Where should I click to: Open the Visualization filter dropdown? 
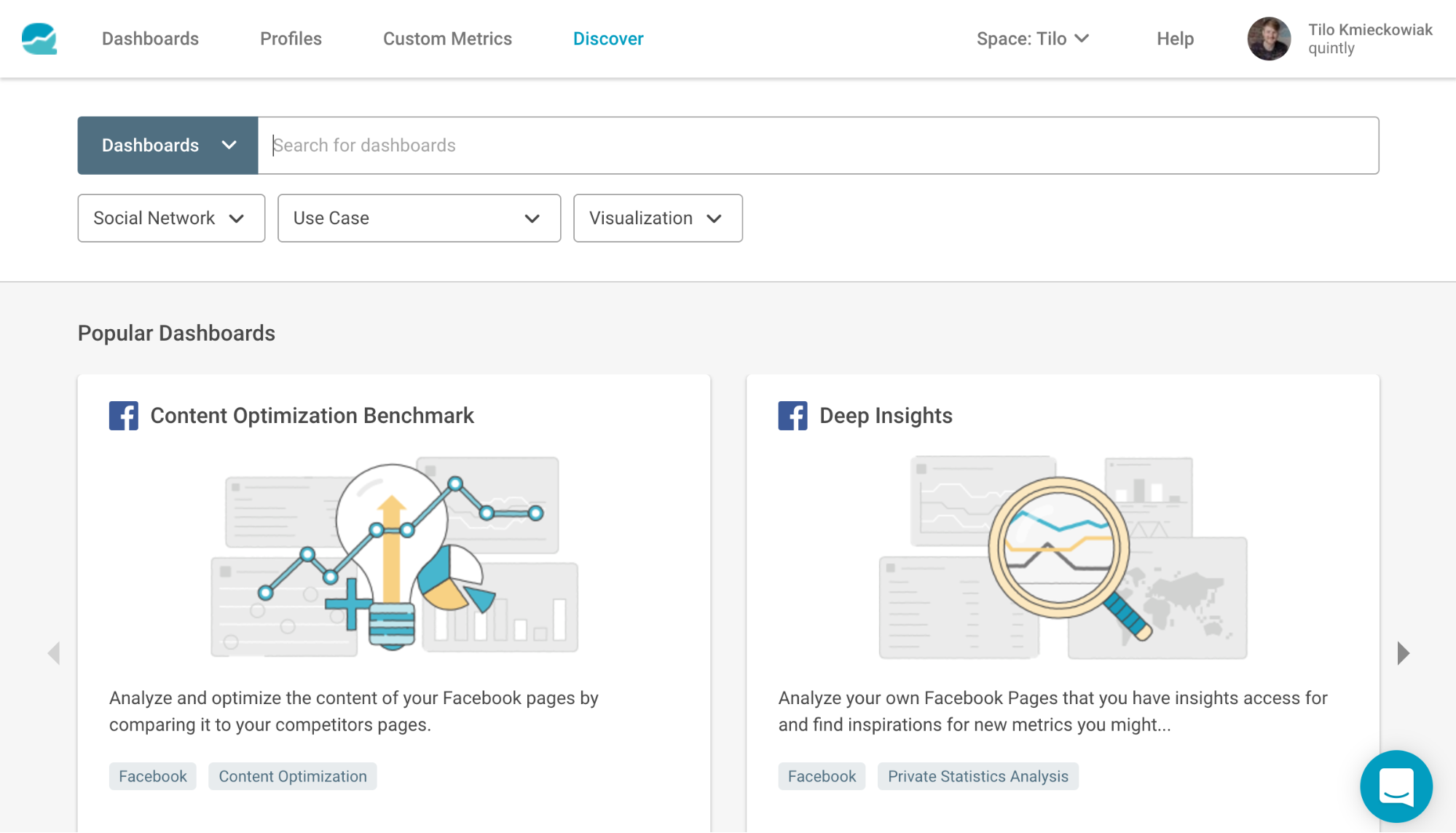point(657,218)
